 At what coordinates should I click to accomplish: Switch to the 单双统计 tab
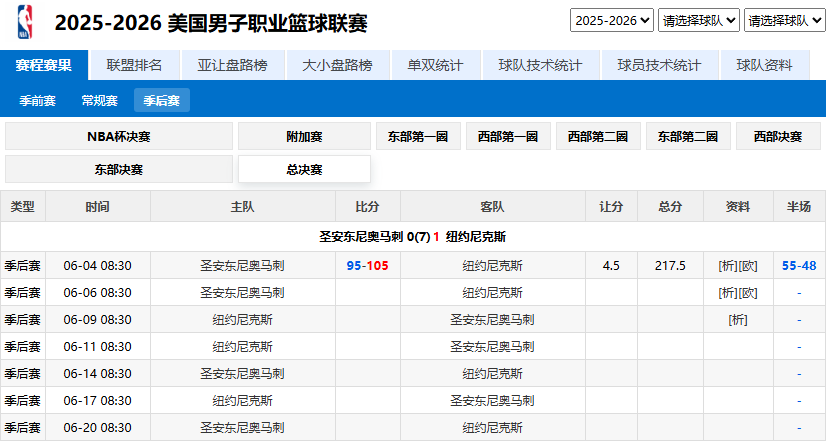(x=435, y=65)
